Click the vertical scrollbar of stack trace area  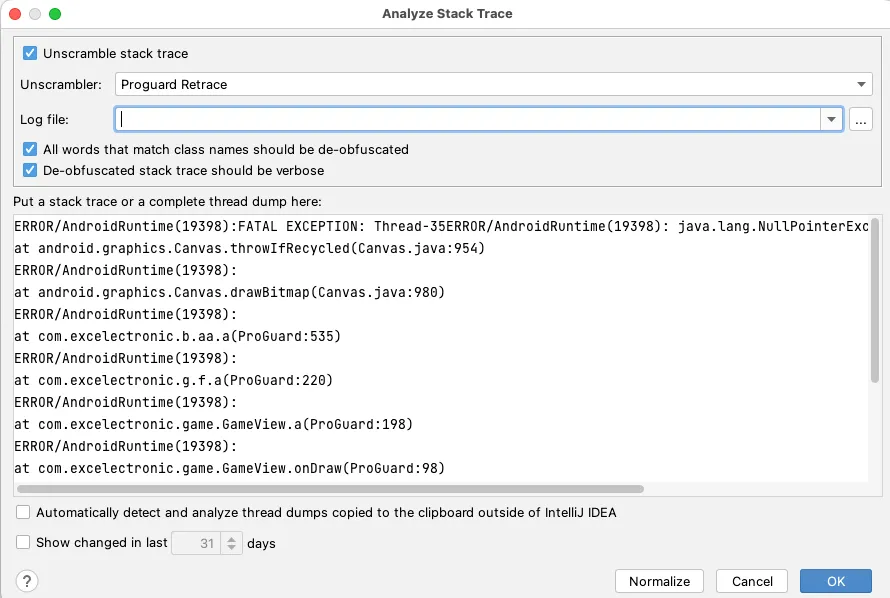coord(876,300)
